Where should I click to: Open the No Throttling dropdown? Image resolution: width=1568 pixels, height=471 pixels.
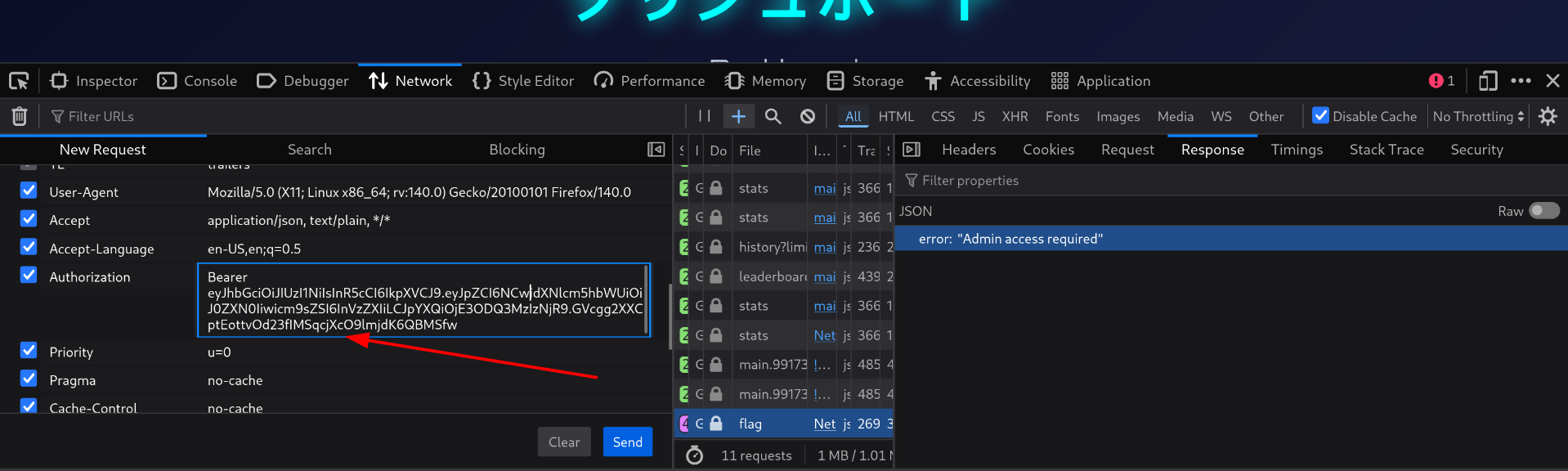click(1478, 116)
